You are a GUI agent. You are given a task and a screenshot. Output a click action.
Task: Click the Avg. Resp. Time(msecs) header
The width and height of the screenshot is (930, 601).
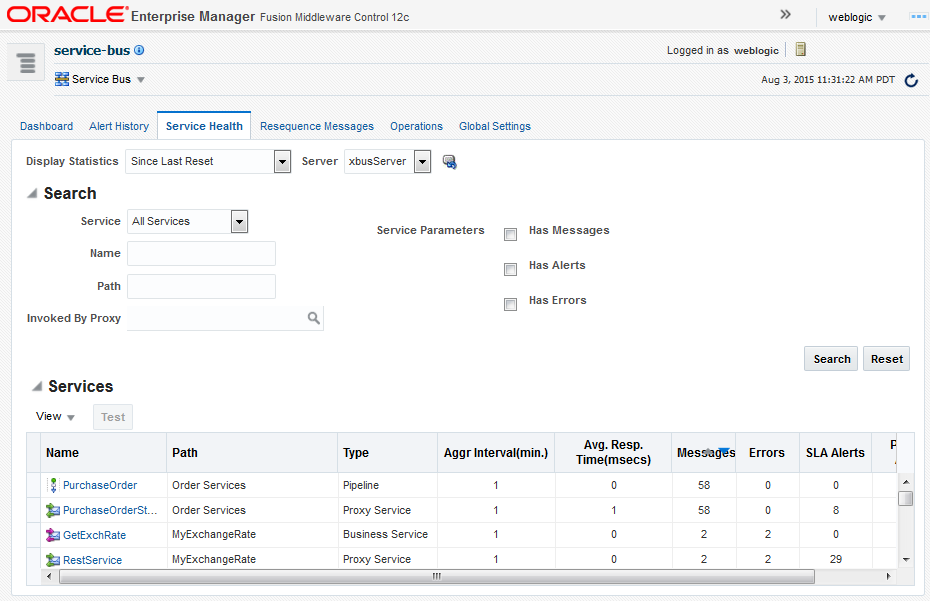[x=613, y=453]
